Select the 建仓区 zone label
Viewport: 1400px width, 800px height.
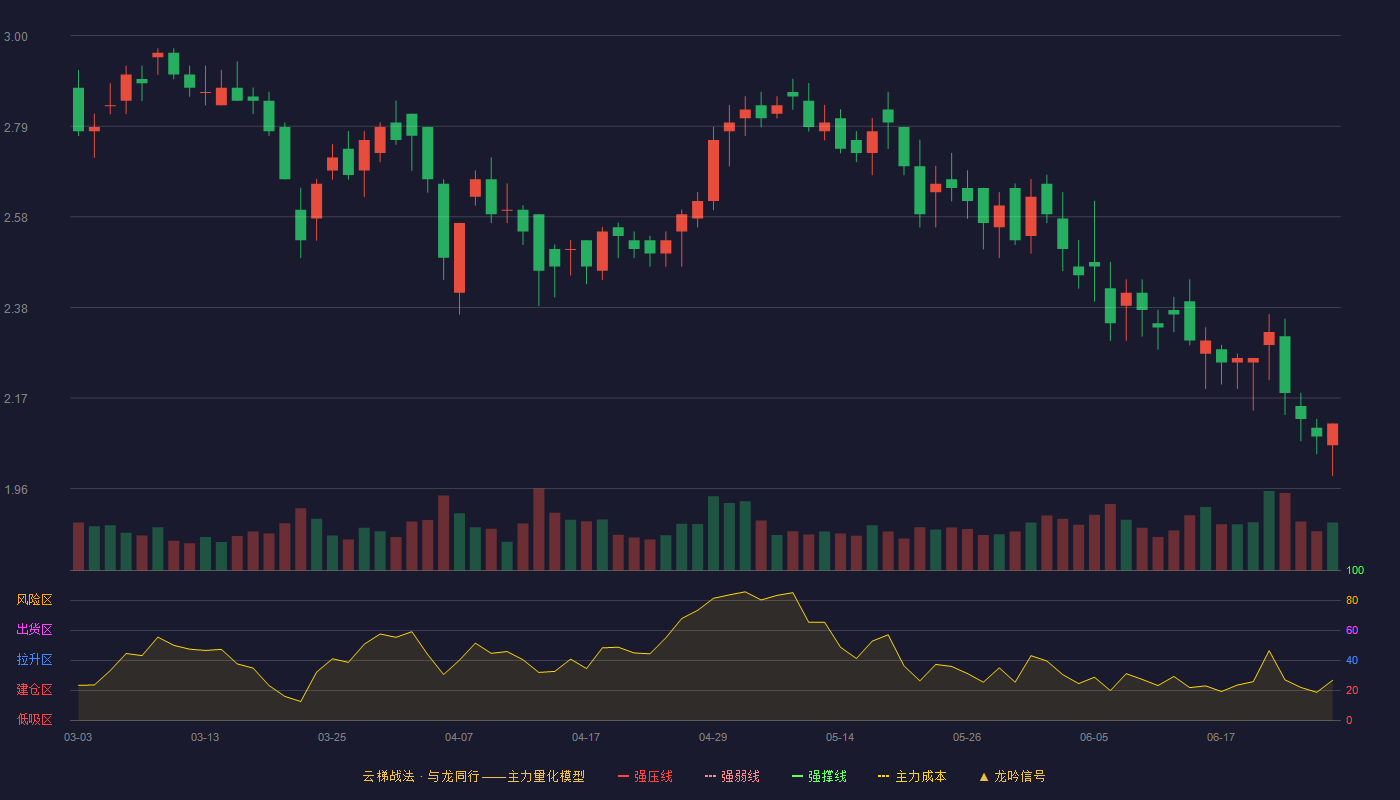click(x=34, y=690)
